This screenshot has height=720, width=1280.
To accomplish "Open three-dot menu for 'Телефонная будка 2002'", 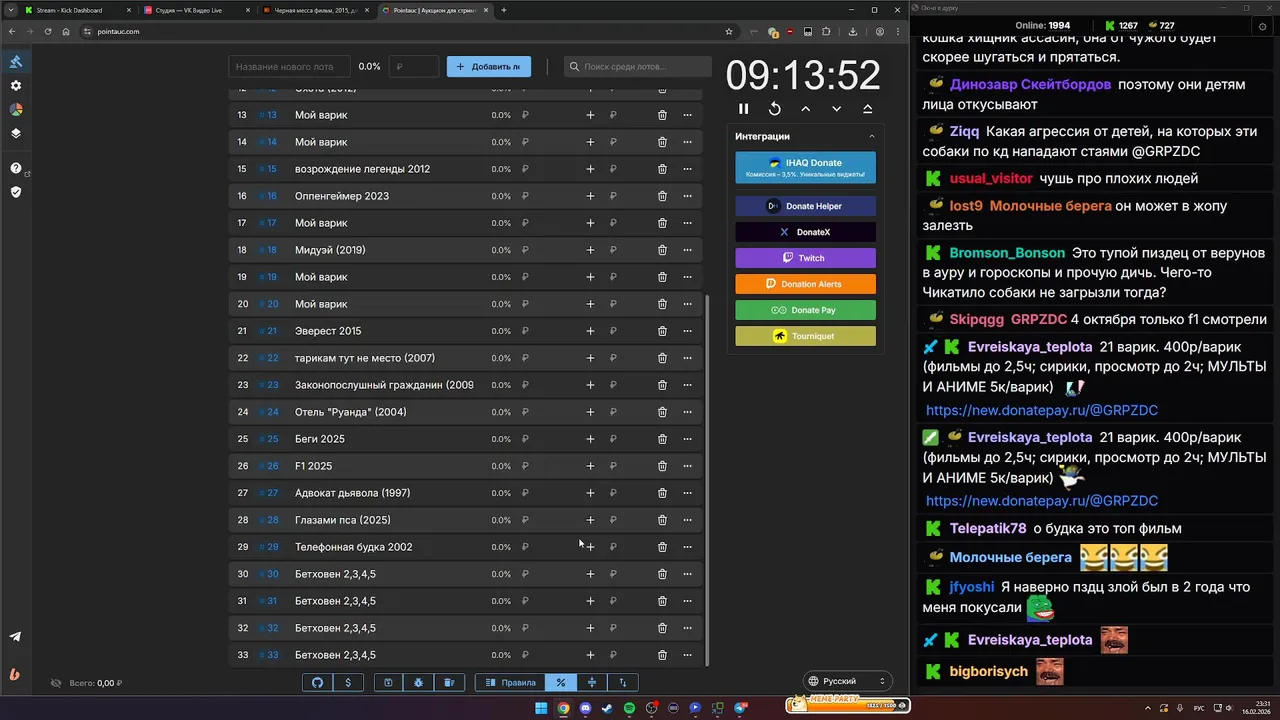I will (x=687, y=547).
